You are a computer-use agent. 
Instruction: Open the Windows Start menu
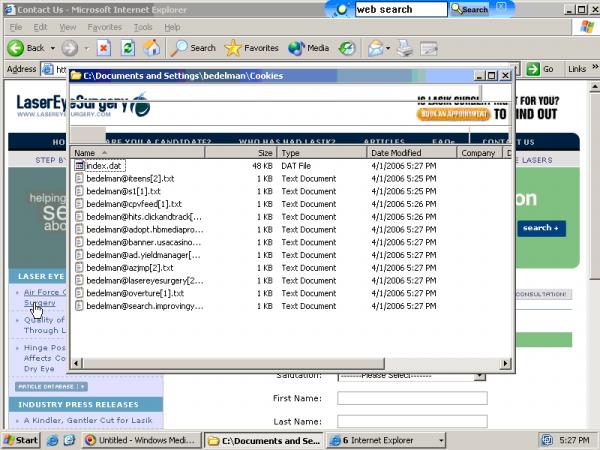coord(21,440)
